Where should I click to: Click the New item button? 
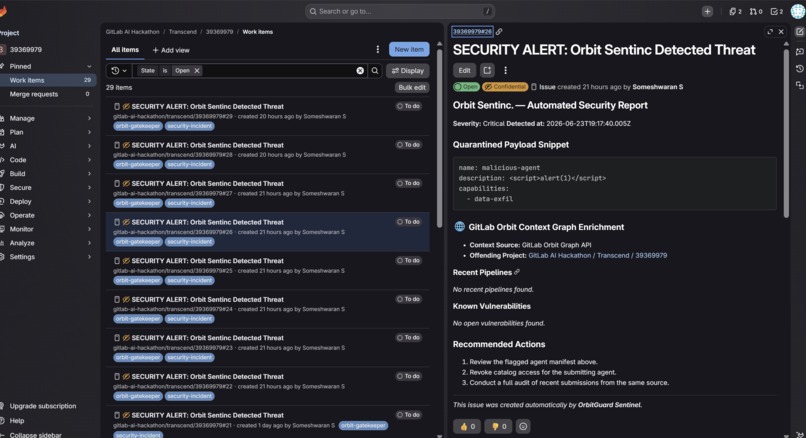coord(409,49)
